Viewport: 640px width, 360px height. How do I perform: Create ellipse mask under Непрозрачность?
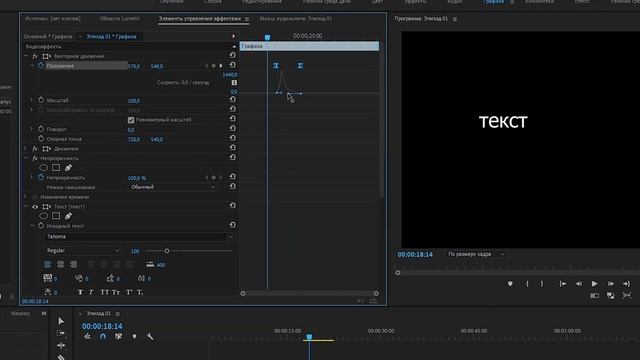(x=44, y=168)
